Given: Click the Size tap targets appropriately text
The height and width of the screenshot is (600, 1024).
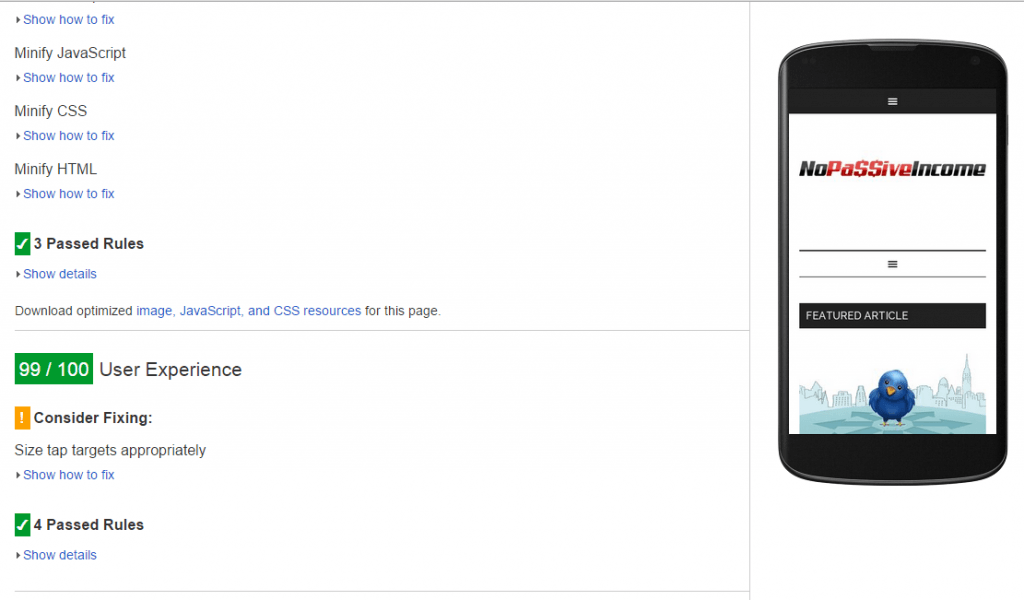Looking at the screenshot, I should [109, 450].
